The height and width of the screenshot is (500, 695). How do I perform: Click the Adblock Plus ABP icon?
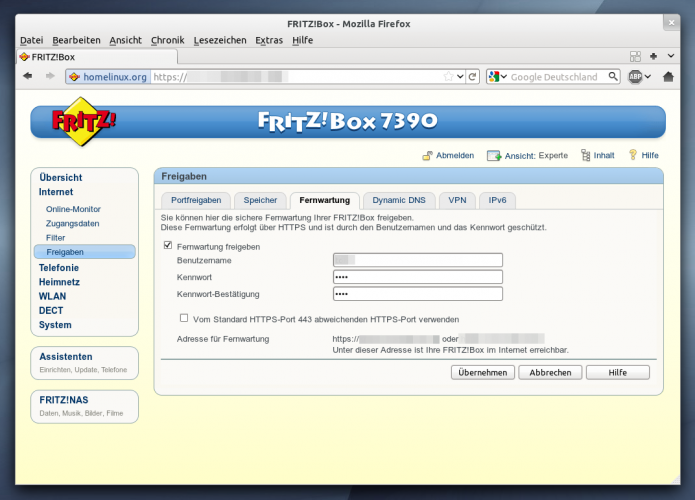click(x=635, y=77)
